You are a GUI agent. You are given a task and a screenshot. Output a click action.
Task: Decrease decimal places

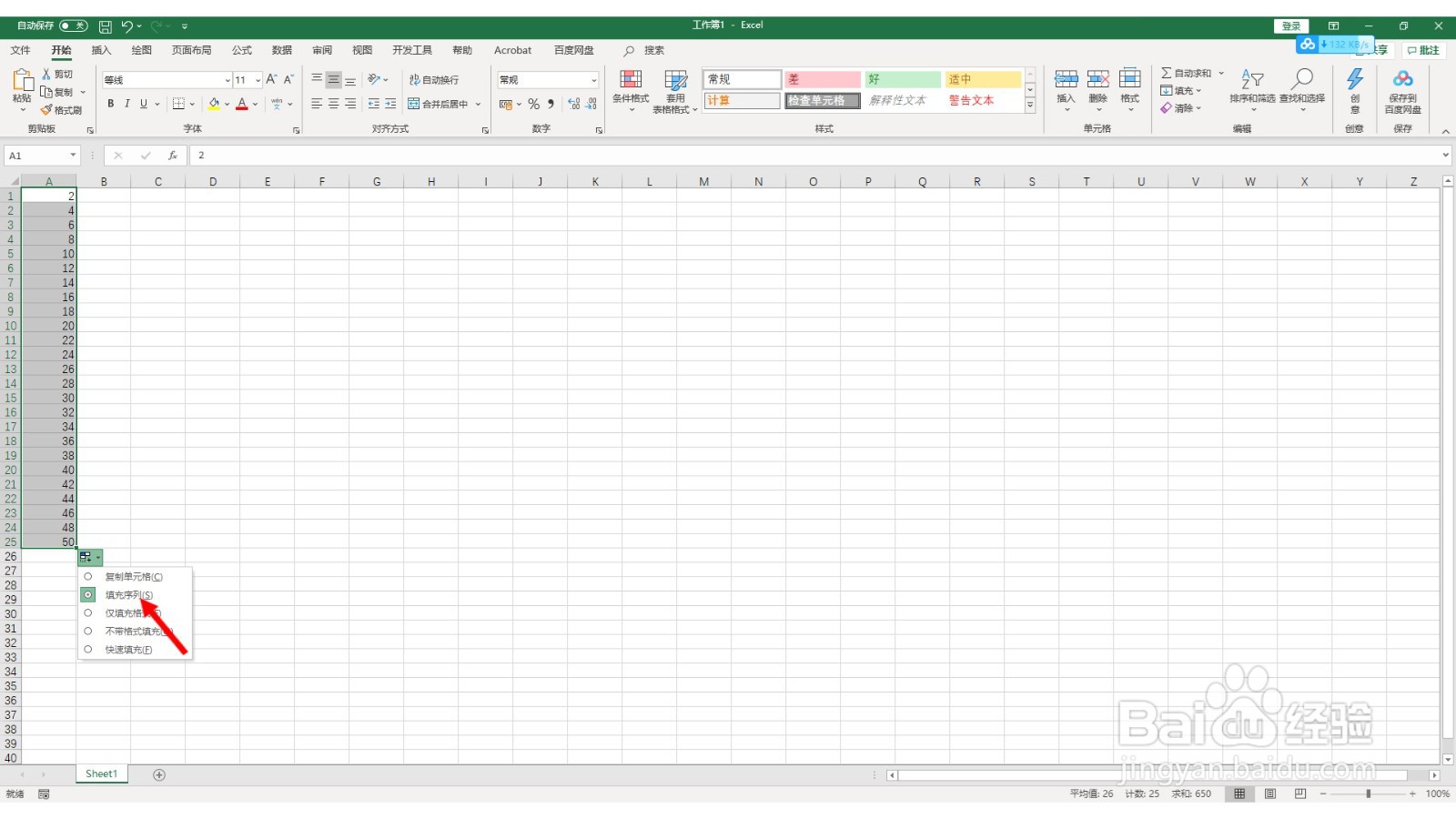coord(591,104)
